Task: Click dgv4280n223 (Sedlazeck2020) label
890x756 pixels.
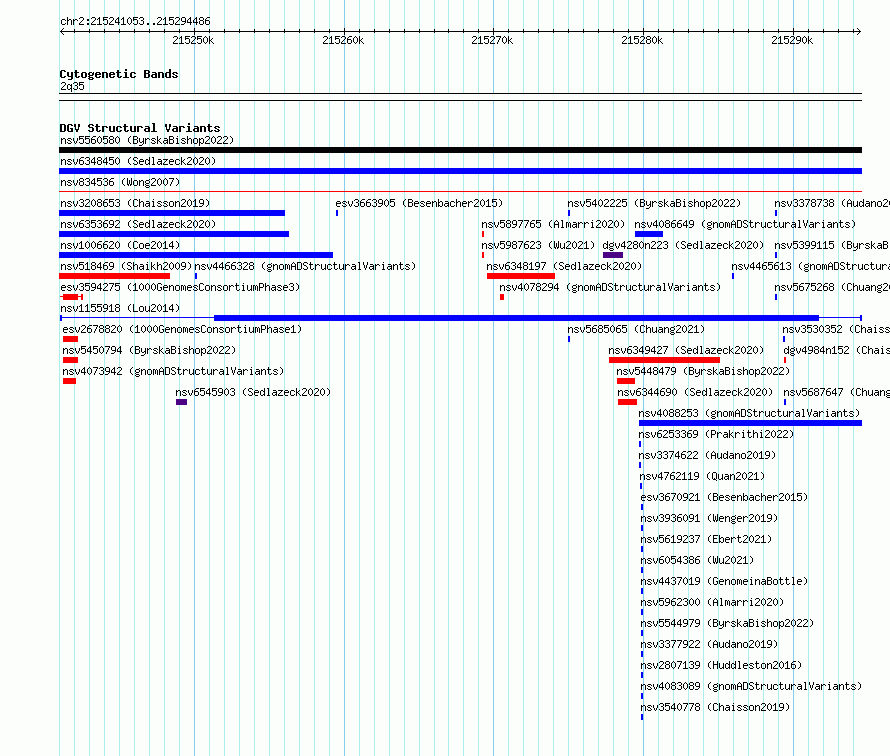Action: coord(683,245)
